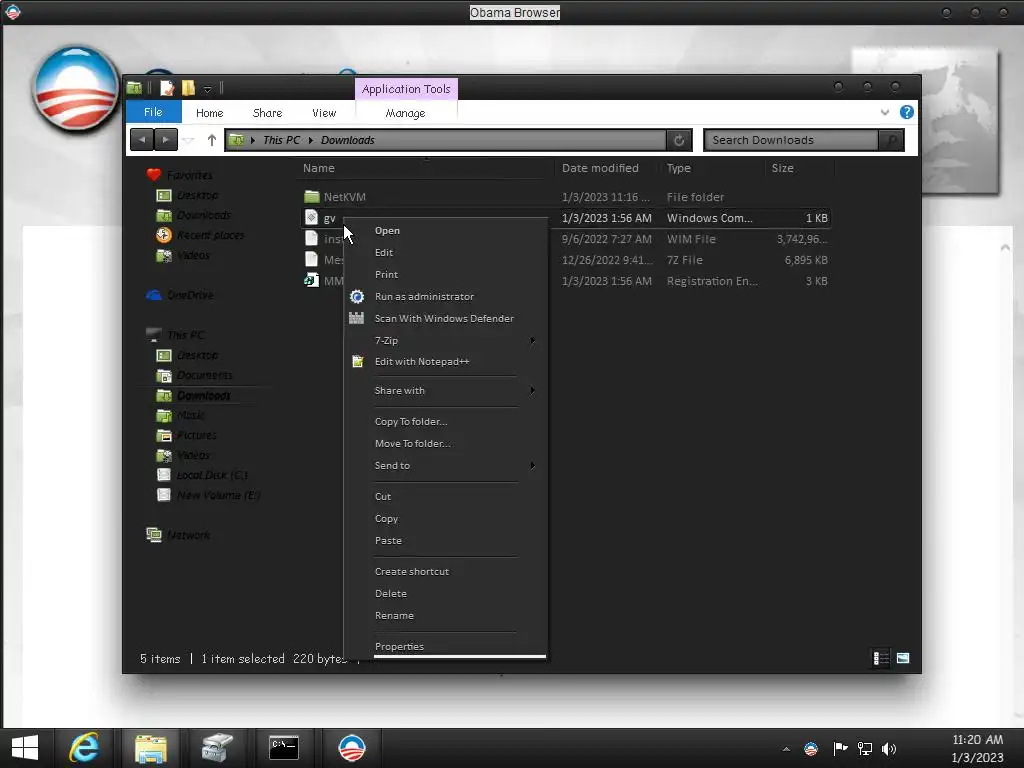The height and width of the screenshot is (768, 1024).
Task: Select the Manage tab under Application Tools
Action: 405,113
